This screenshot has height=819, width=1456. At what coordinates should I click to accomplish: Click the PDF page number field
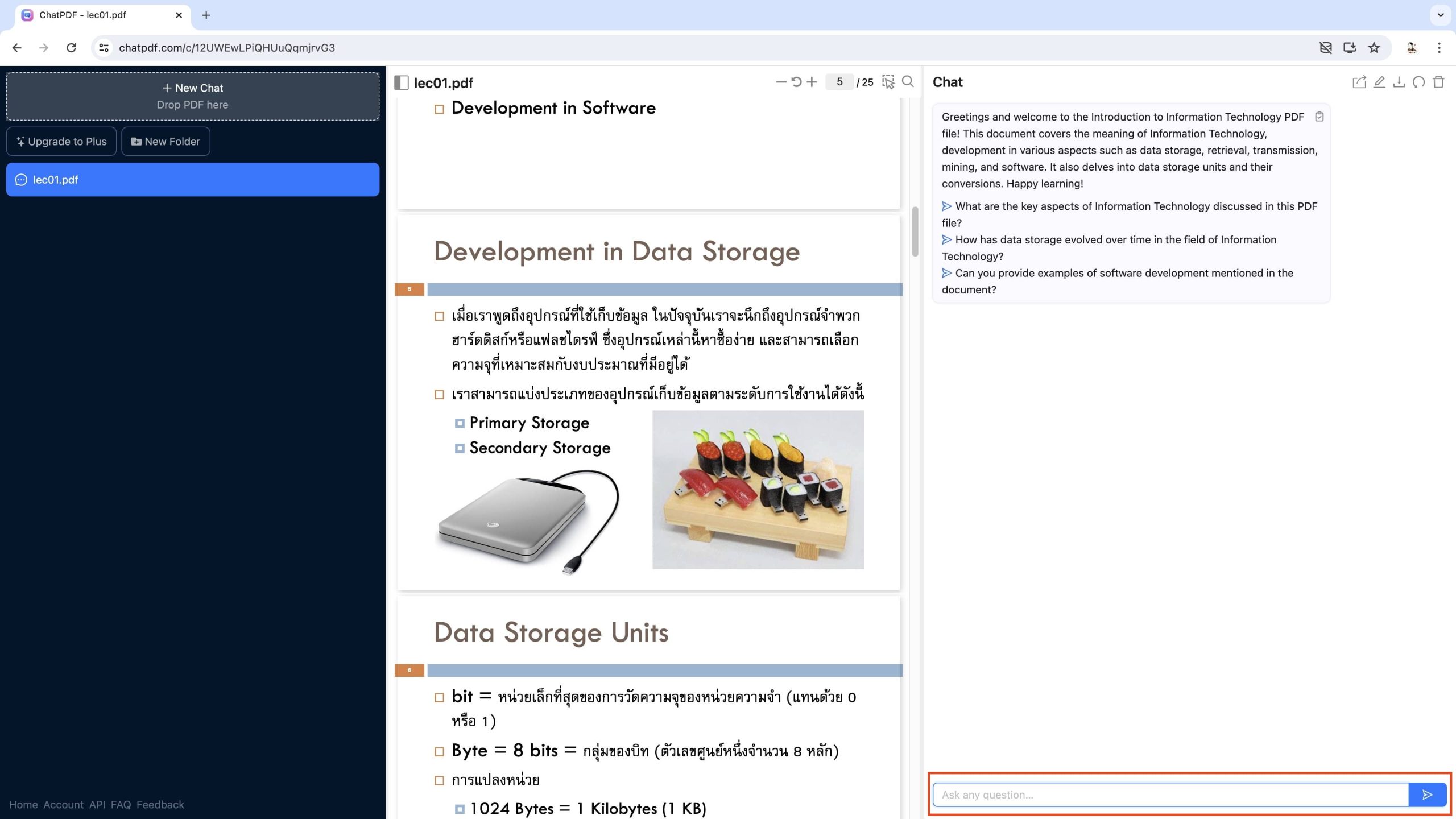pos(839,82)
